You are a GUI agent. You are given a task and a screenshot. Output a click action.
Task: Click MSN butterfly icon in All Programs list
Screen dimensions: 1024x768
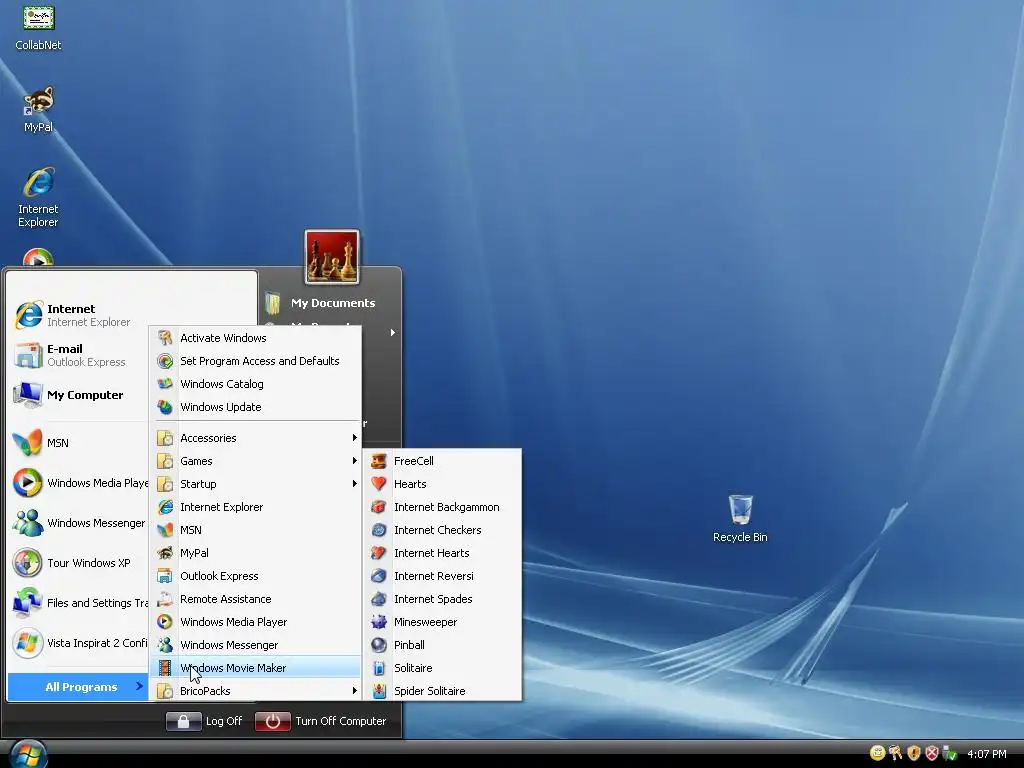point(165,530)
